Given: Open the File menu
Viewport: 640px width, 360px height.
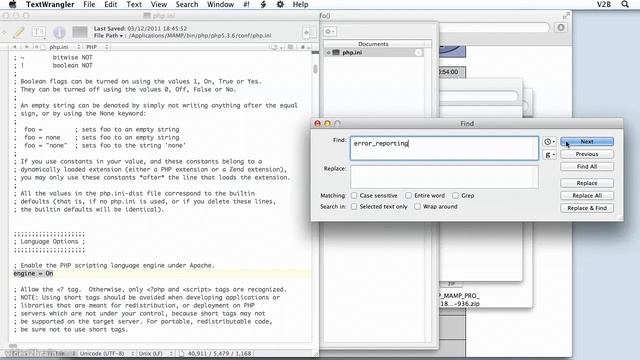Looking at the screenshot, I should click(x=89, y=4).
